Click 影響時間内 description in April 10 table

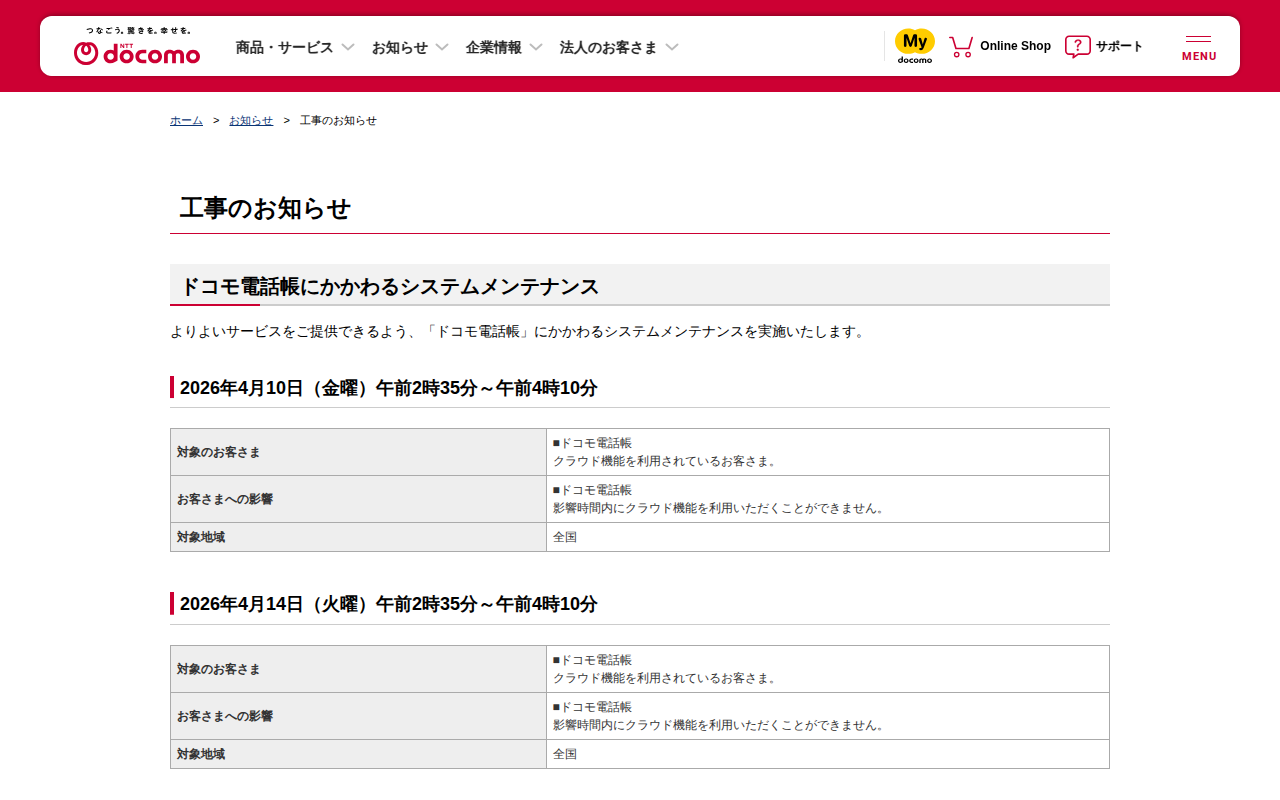[720, 508]
